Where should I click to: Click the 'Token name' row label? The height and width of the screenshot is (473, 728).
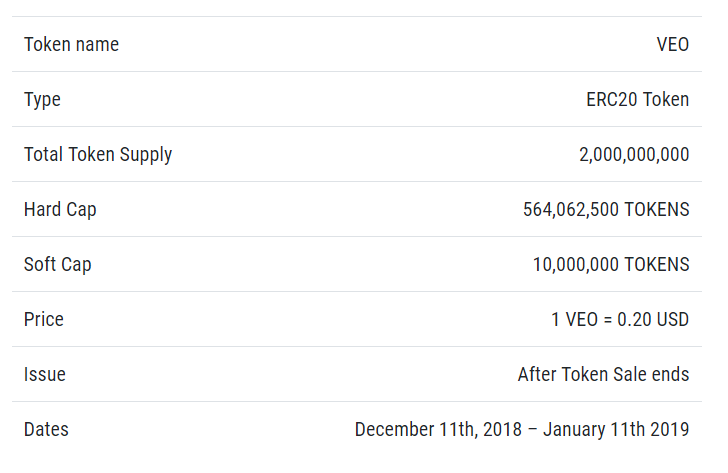(x=71, y=45)
